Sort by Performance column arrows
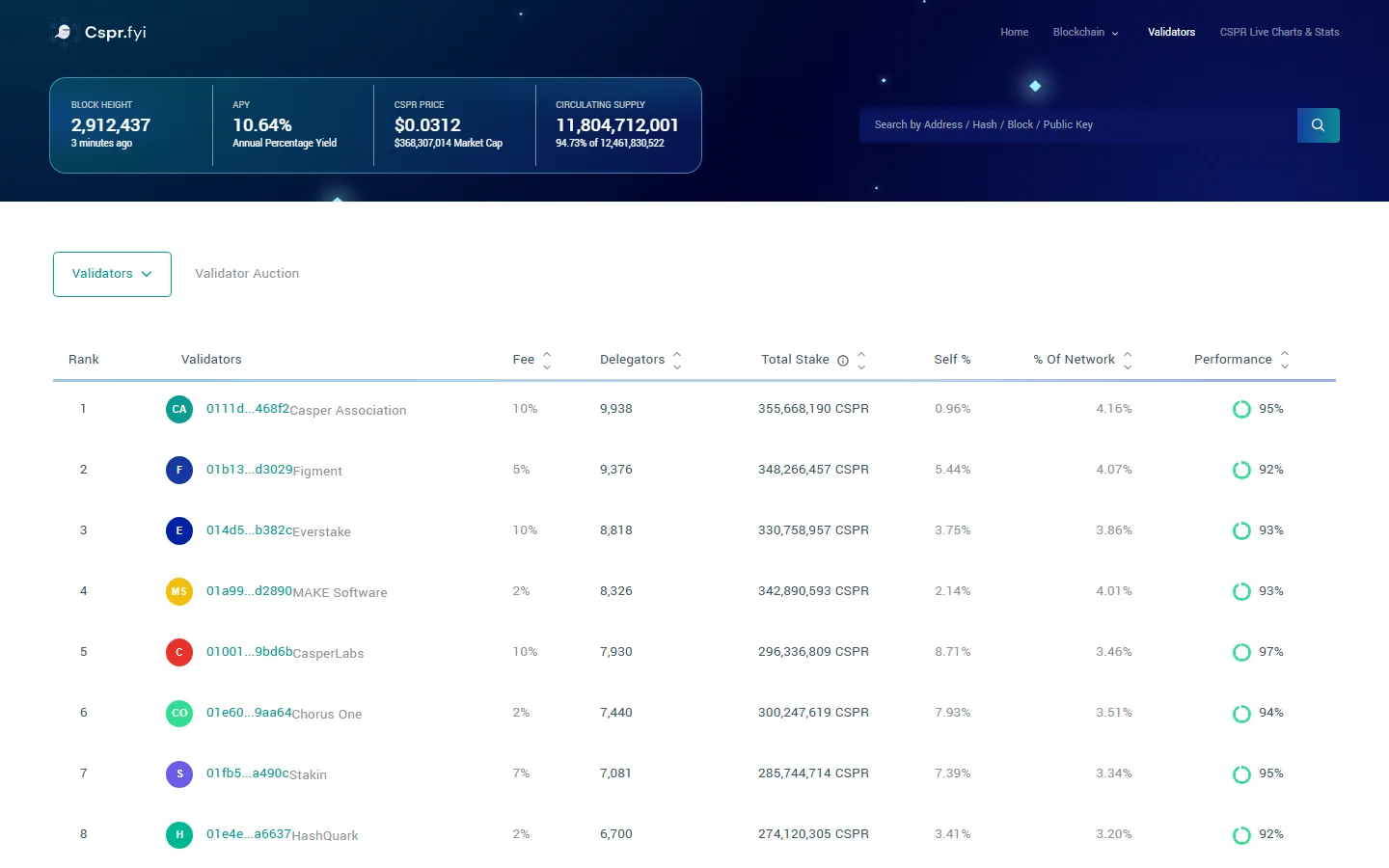This screenshot has height=868, width=1389. (x=1285, y=360)
